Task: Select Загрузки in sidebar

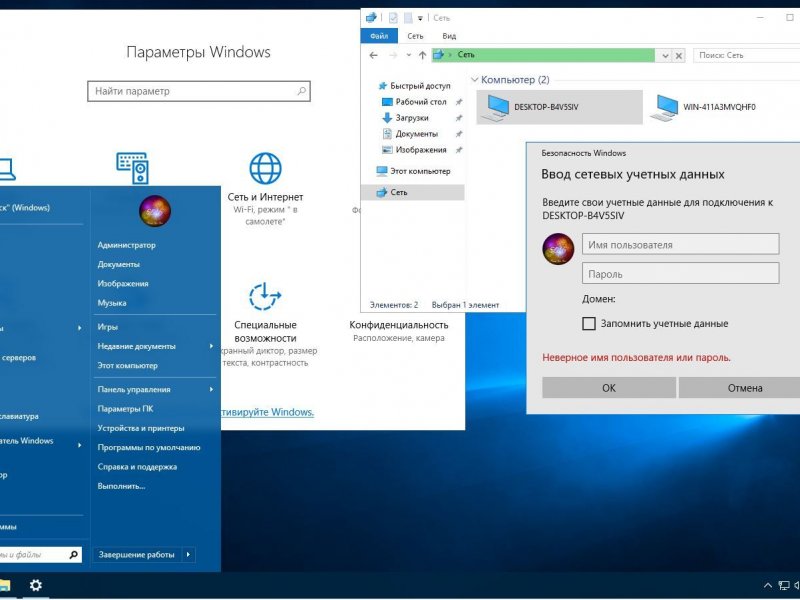Action: click(x=411, y=118)
